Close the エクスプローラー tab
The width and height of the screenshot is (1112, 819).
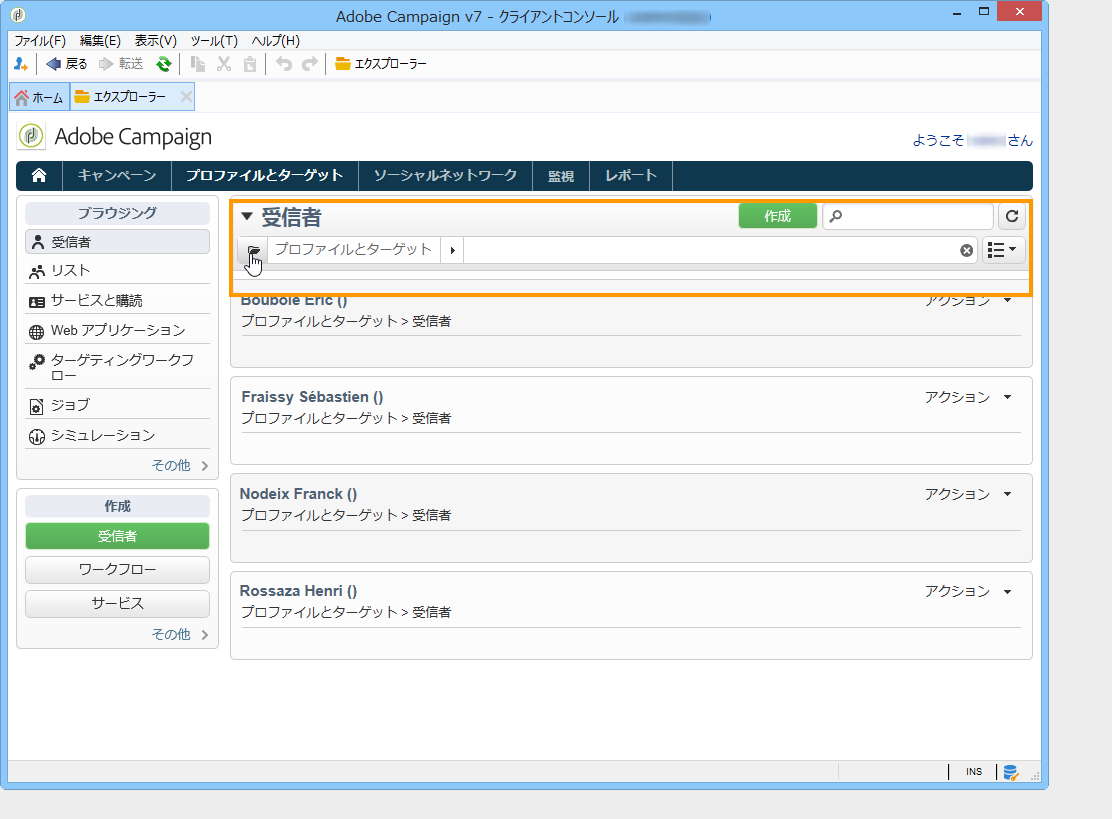click(186, 96)
